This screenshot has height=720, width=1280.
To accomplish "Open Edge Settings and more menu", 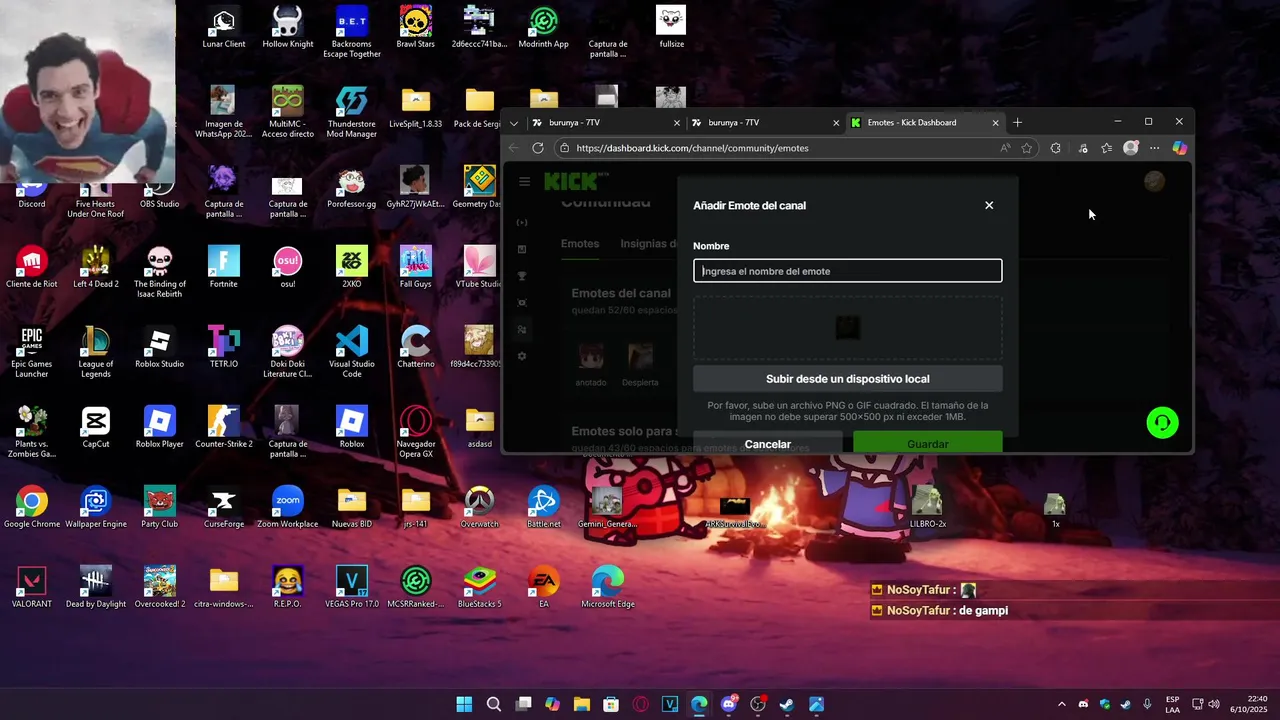I will pos(1154,148).
